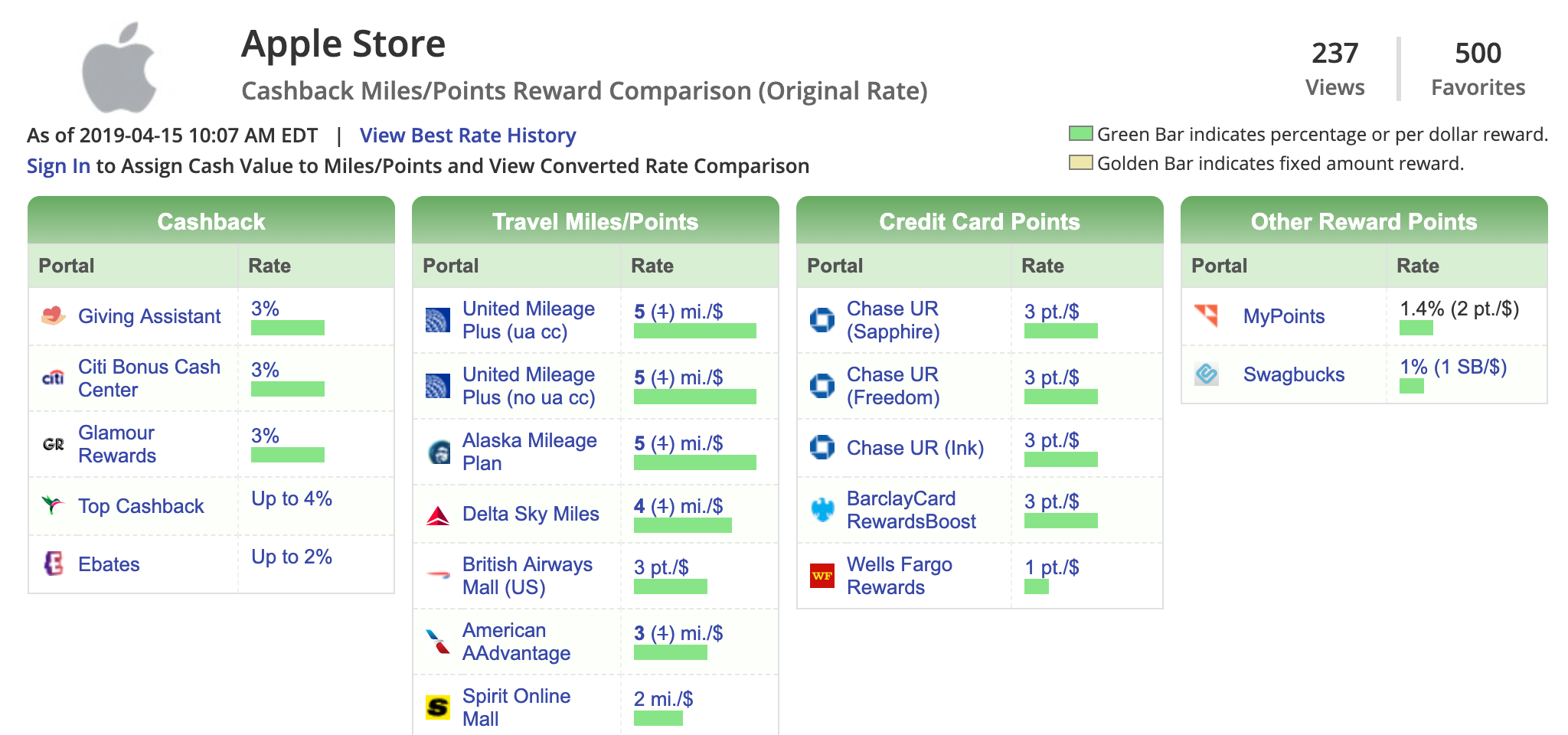The image size is (1568, 735).
Task: Click the golden bar legend swatch
Action: point(1080,162)
